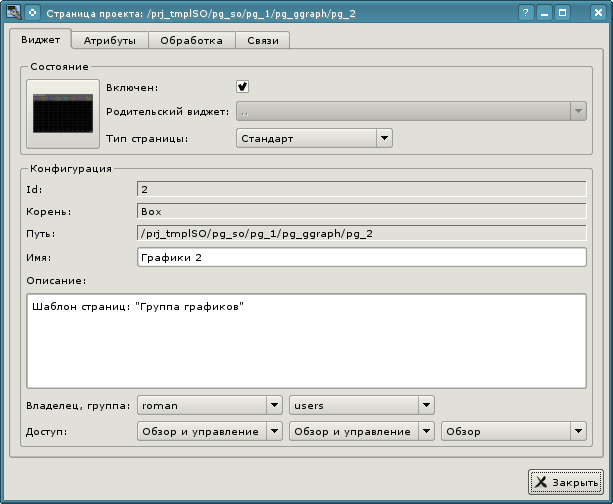This screenshot has width=613, height=504.
Task: Click the title bar Help question mark
Action: (527, 14)
